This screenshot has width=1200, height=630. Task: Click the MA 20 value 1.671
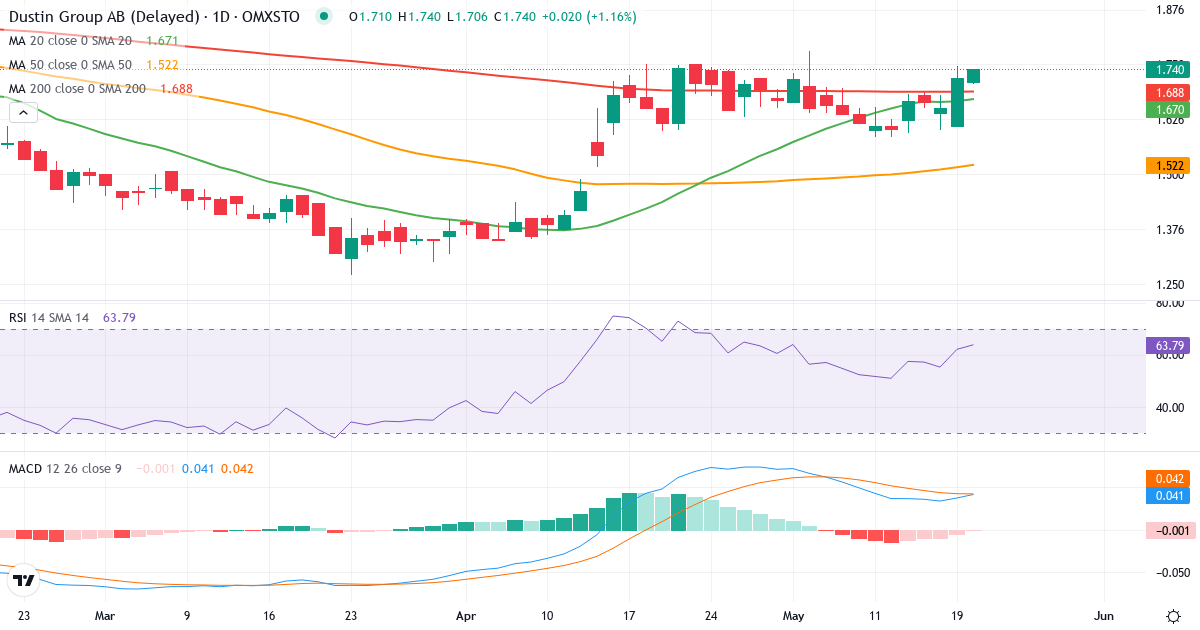(162, 41)
